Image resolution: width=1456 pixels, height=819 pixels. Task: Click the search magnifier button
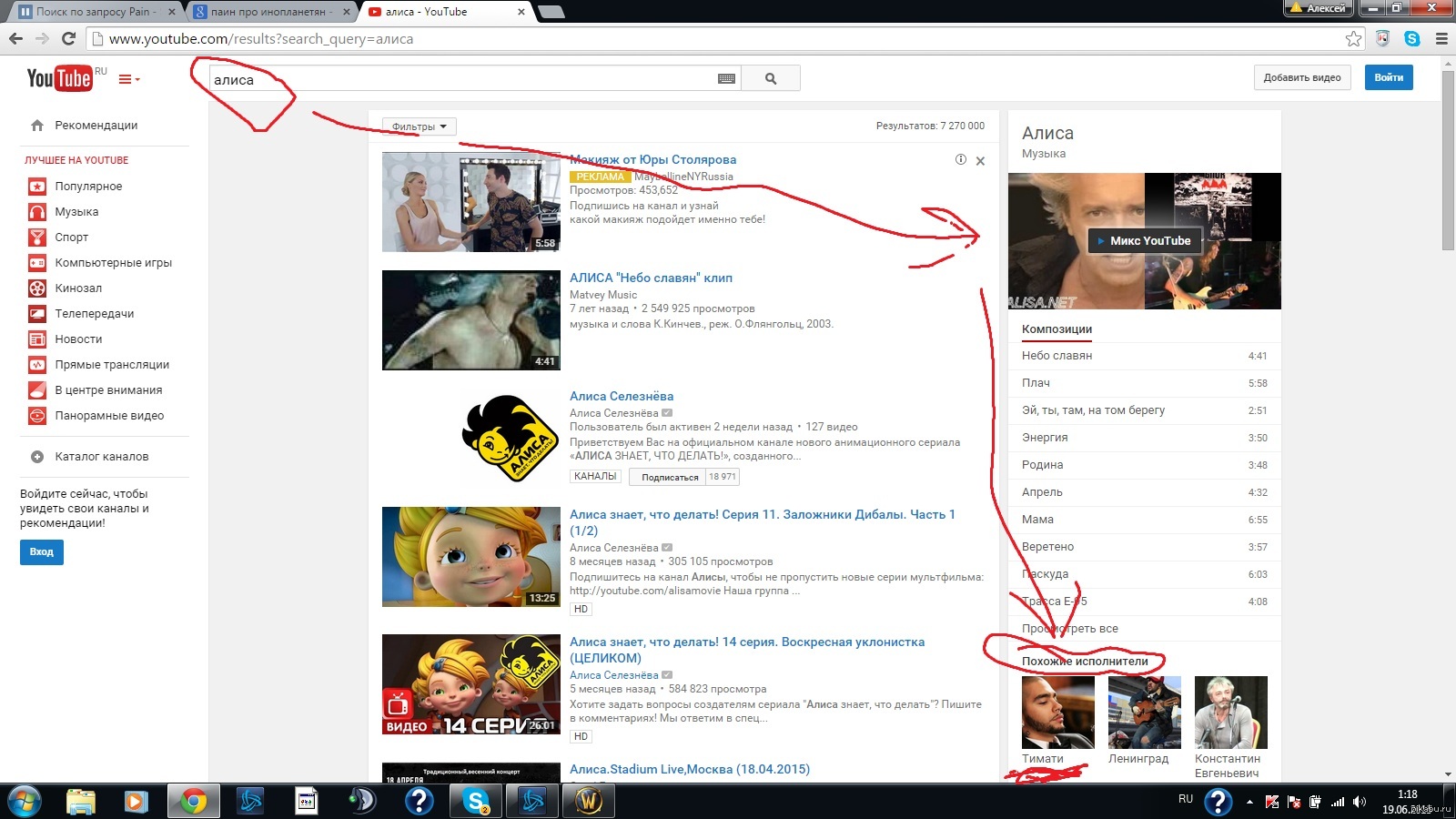coord(771,79)
